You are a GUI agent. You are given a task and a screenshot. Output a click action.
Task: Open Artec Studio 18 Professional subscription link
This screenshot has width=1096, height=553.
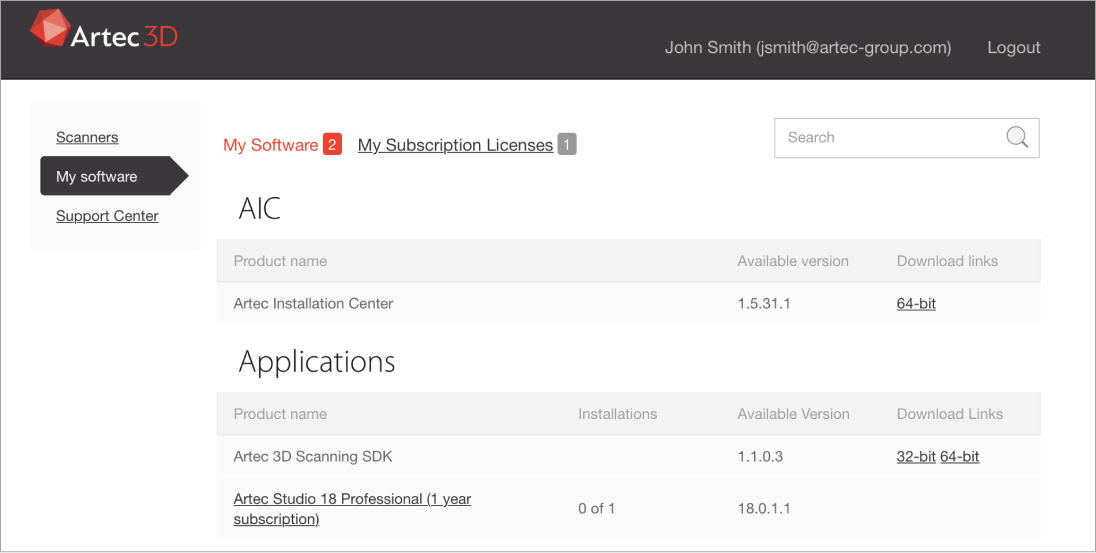[352, 509]
